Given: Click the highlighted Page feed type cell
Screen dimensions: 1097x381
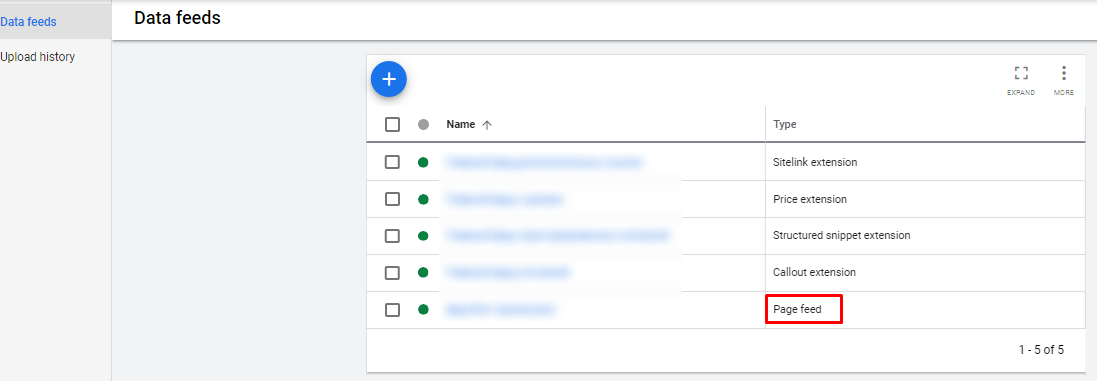Looking at the screenshot, I should (803, 309).
